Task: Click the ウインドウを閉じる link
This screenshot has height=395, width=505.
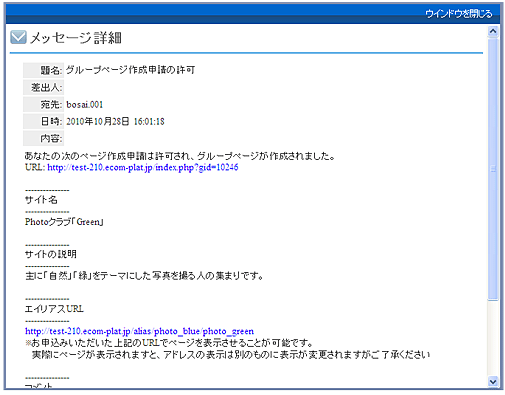Action: (x=458, y=14)
